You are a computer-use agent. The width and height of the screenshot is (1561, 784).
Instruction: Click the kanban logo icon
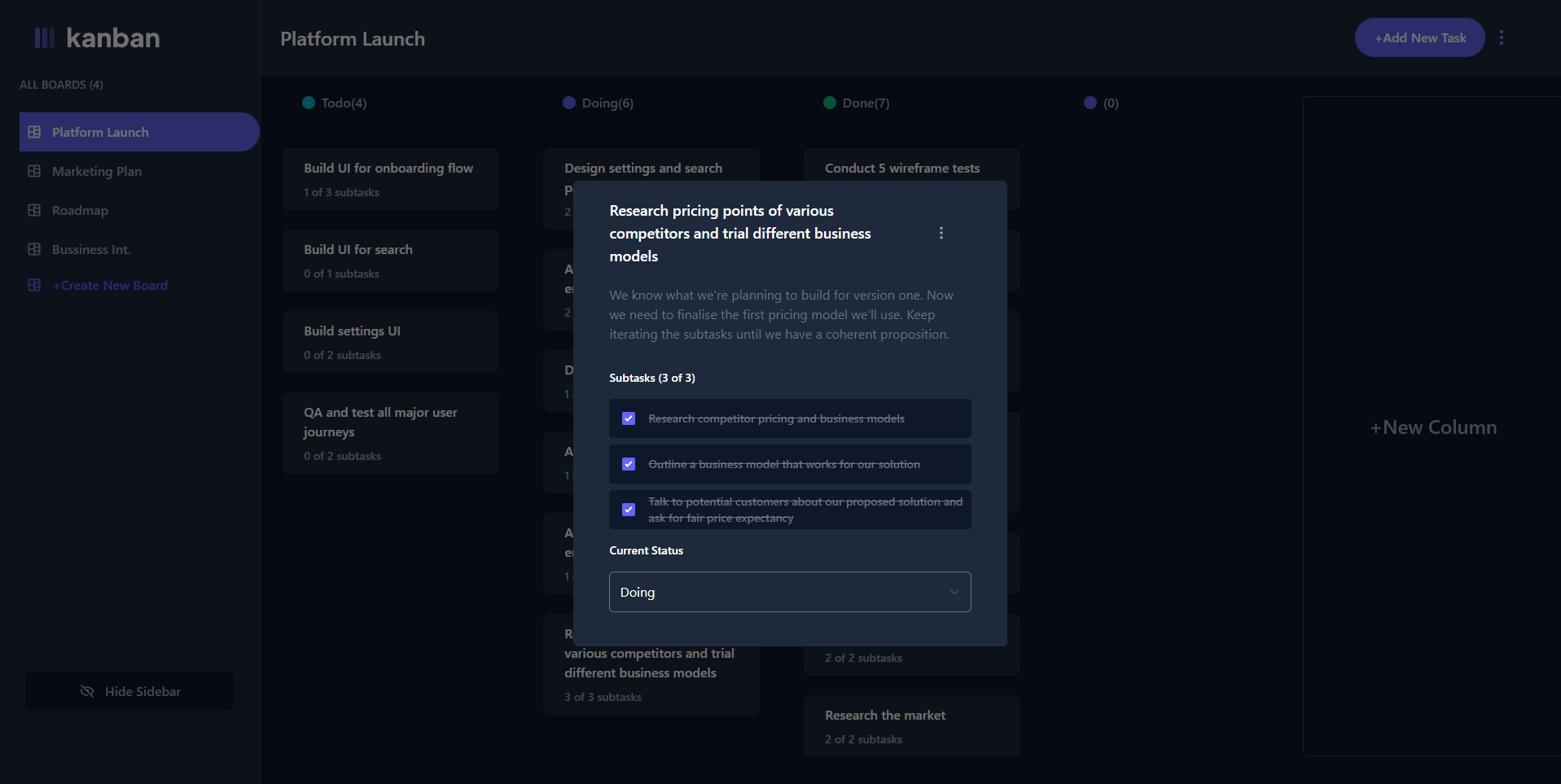click(x=45, y=37)
